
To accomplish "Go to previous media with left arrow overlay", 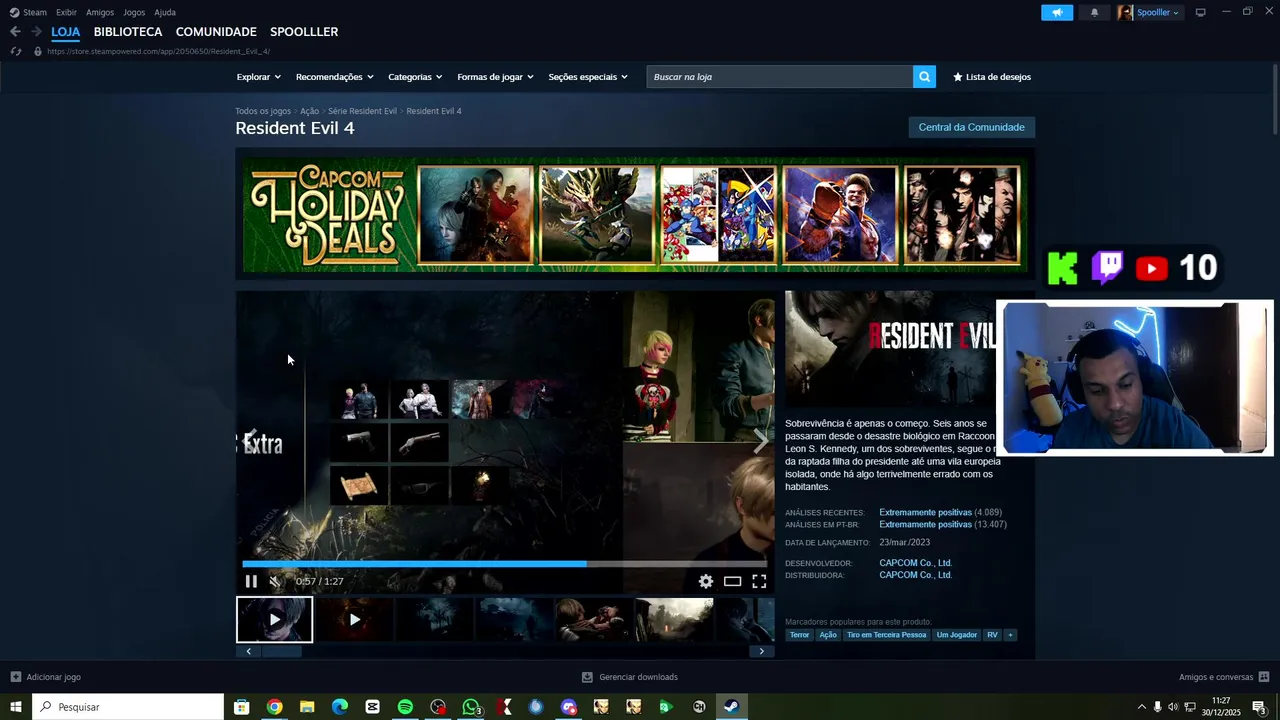I will (x=250, y=441).
